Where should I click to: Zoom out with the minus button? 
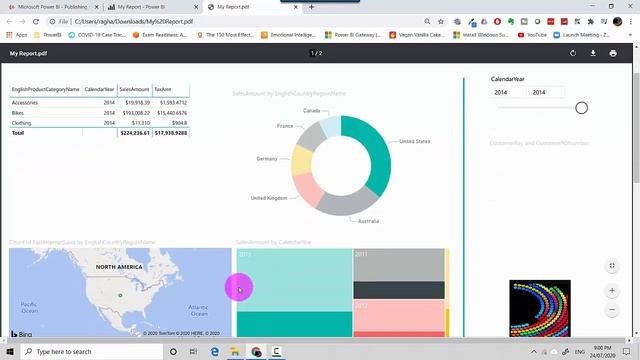pos(612,310)
